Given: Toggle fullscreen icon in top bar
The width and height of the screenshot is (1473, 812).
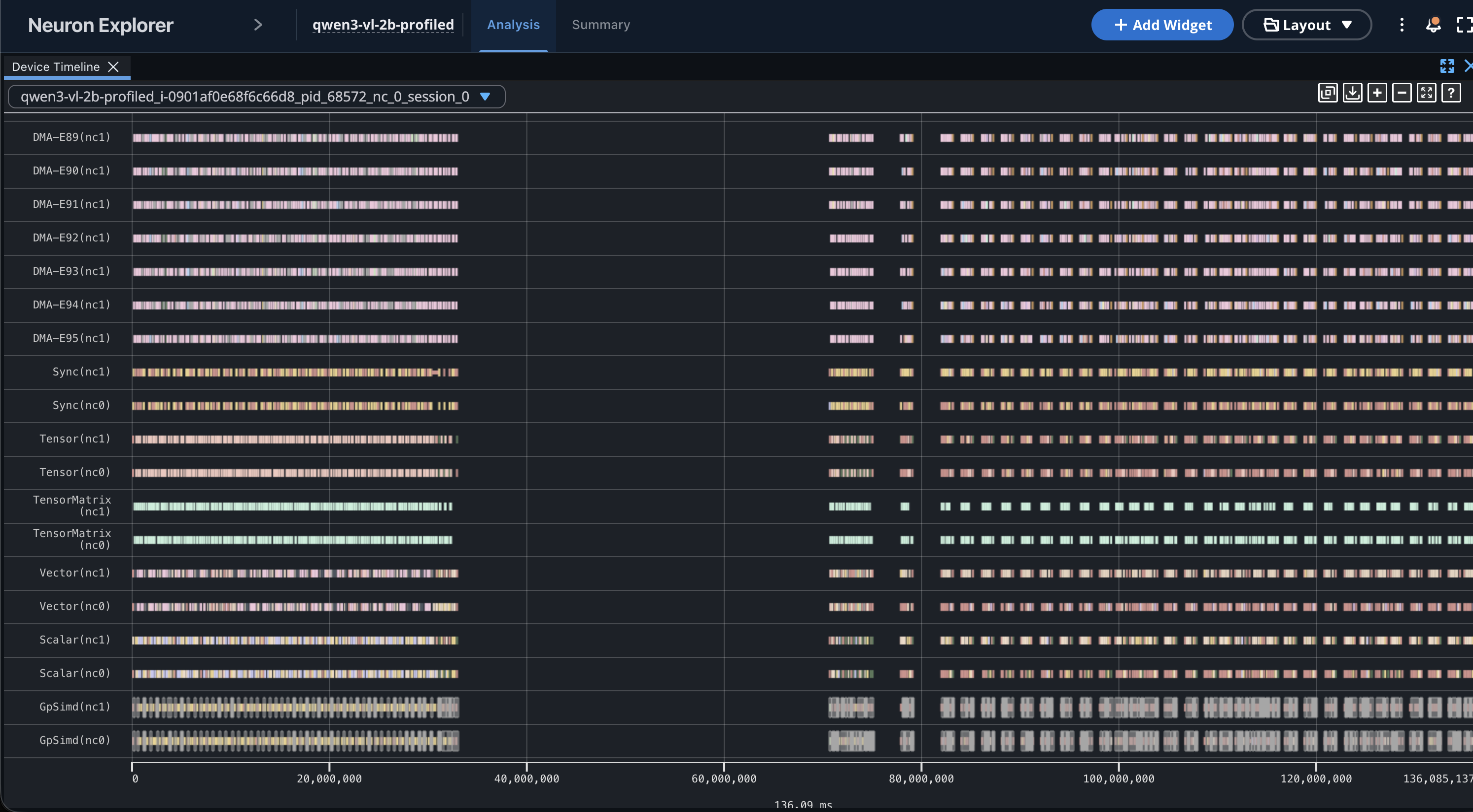Looking at the screenshot, I should (x=1465, y=25).
